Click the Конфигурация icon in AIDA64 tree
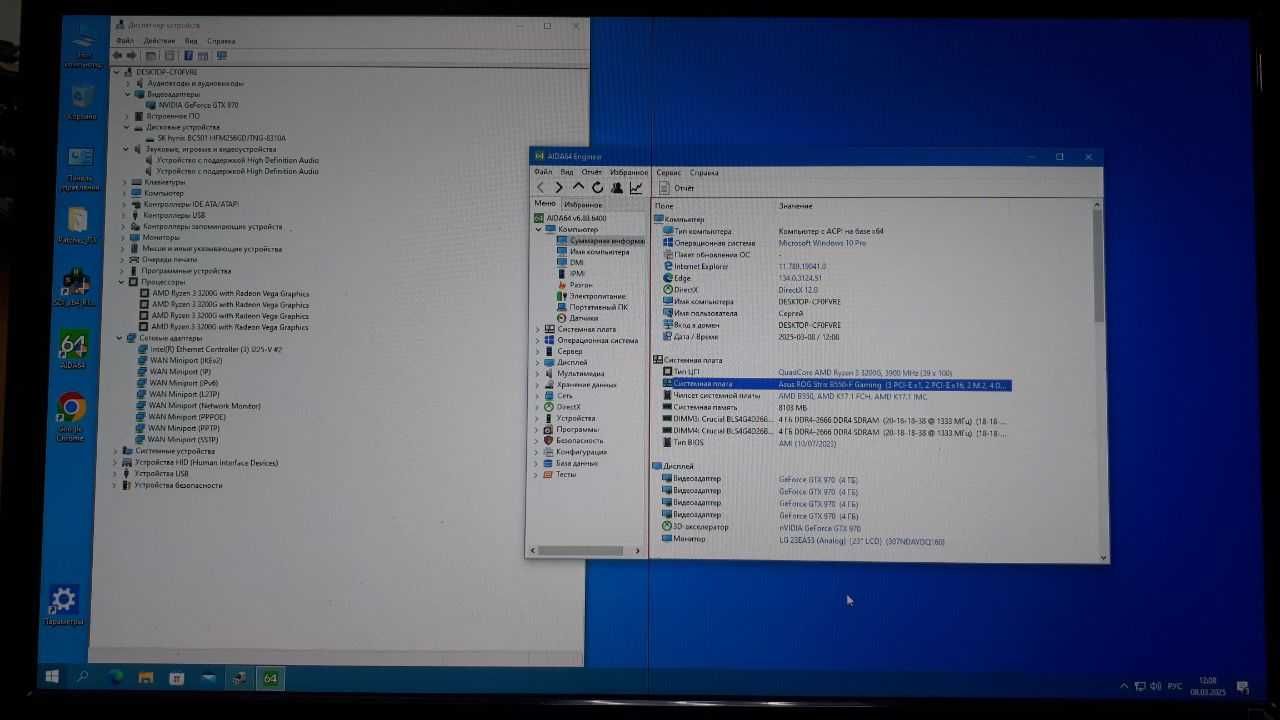This screenshot has height=720, width=1280. tap(549, 452)
